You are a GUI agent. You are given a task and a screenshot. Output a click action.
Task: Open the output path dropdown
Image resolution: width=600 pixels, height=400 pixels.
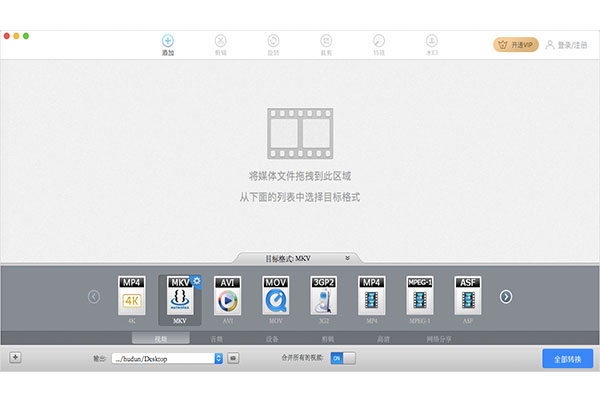pyautogui.click(x=218, y=358)
